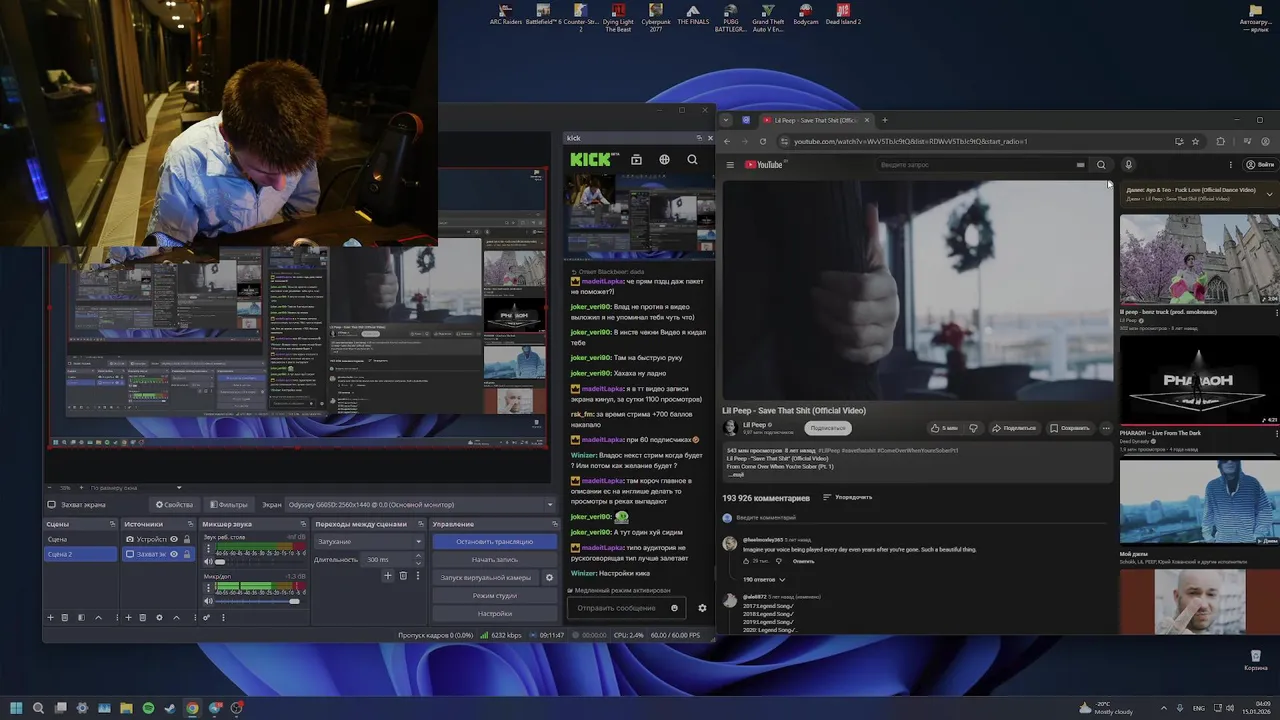Click Режим студии button
1280x720 pixels.
(494, 595)
